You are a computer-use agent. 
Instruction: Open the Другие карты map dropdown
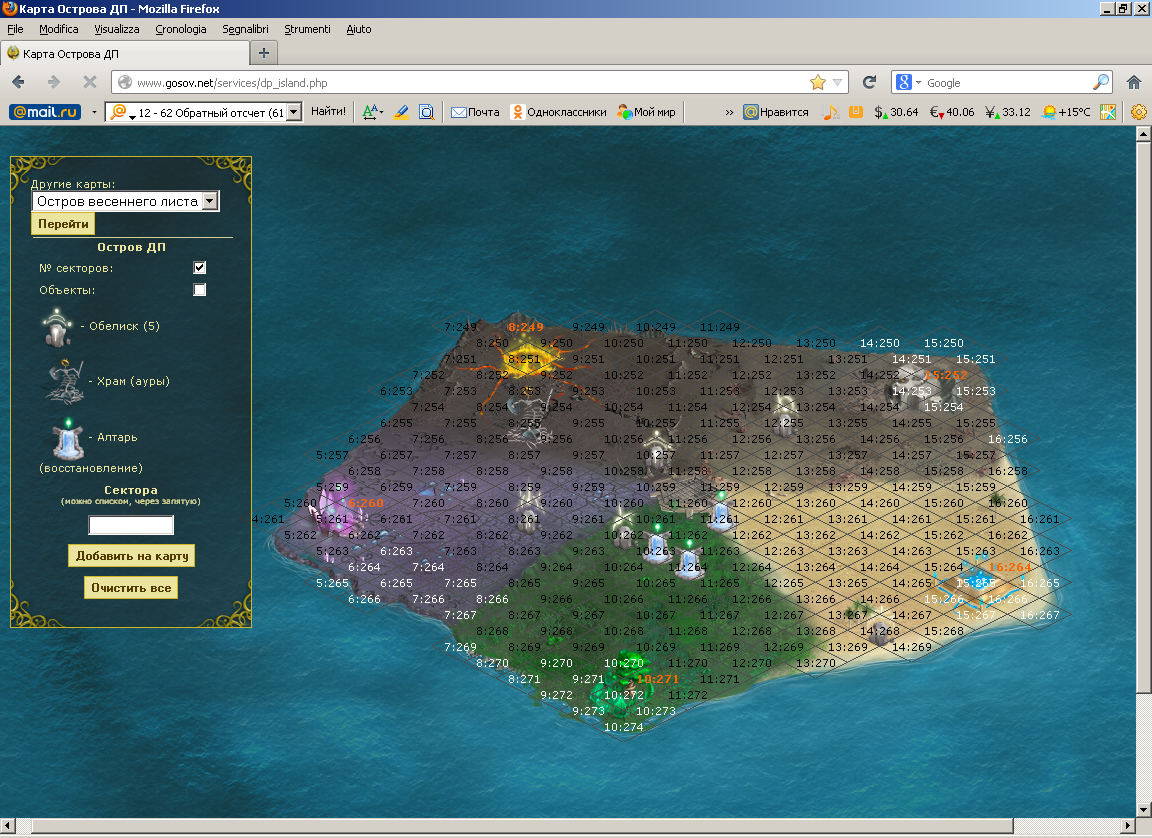point(126,201)
